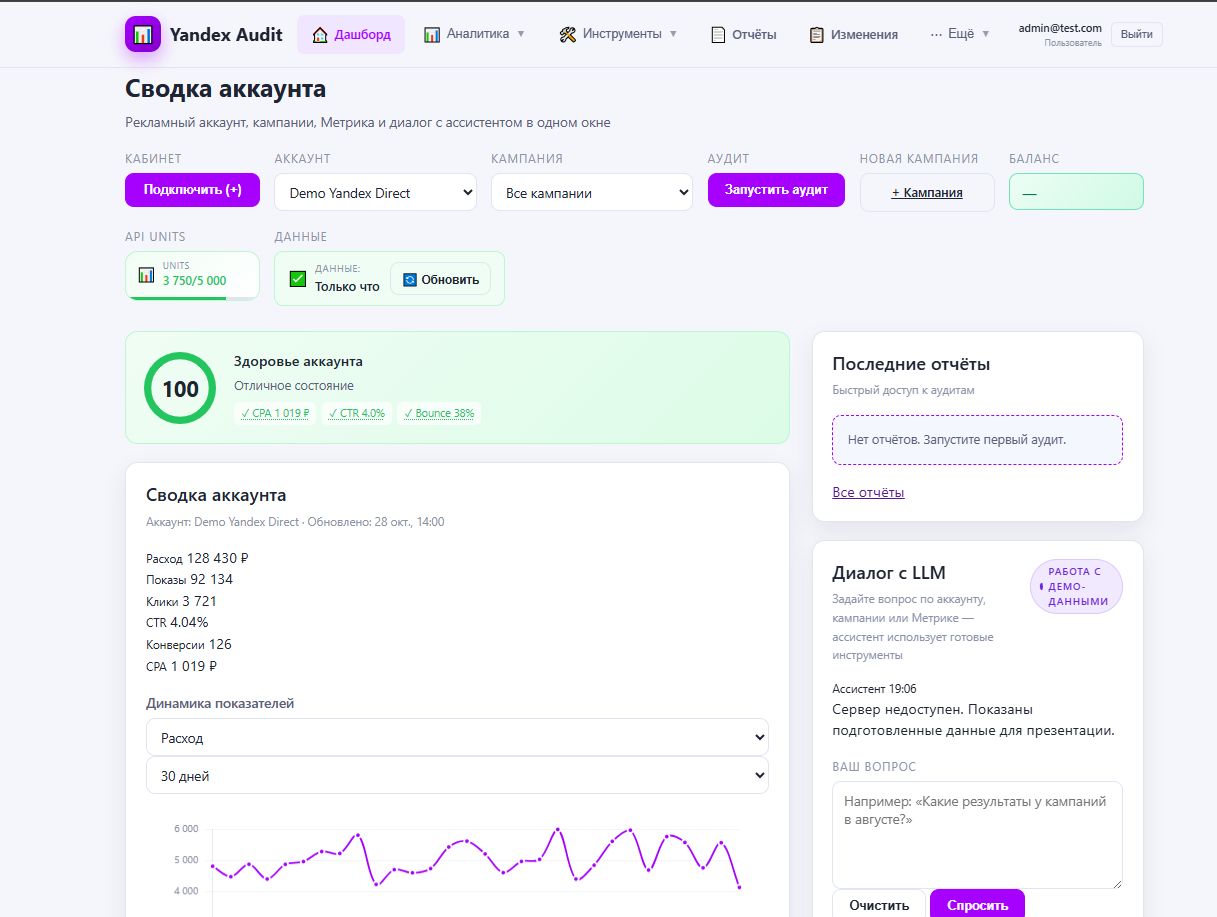Click the Yandex Audit logo icon
1217x917 pixels.
pyautogui.click(x=143, y=34)
